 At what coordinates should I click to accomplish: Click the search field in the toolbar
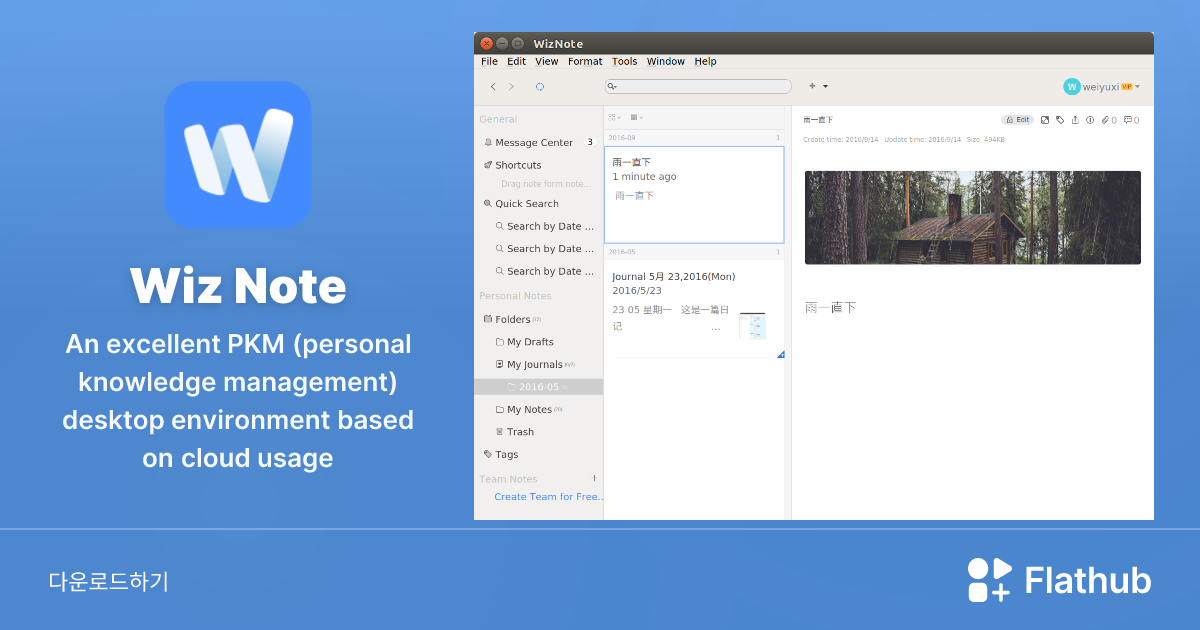(697, 86)
